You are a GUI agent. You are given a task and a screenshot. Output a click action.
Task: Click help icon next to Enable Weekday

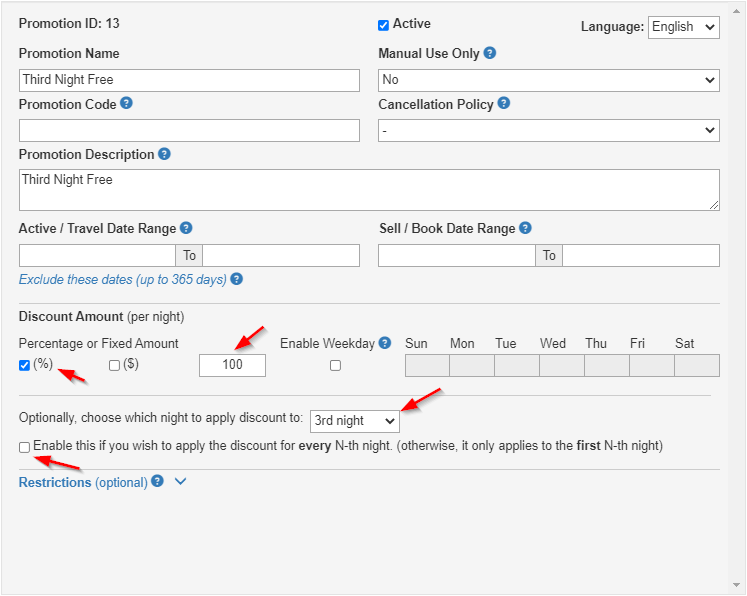click(x=385, y=343)
